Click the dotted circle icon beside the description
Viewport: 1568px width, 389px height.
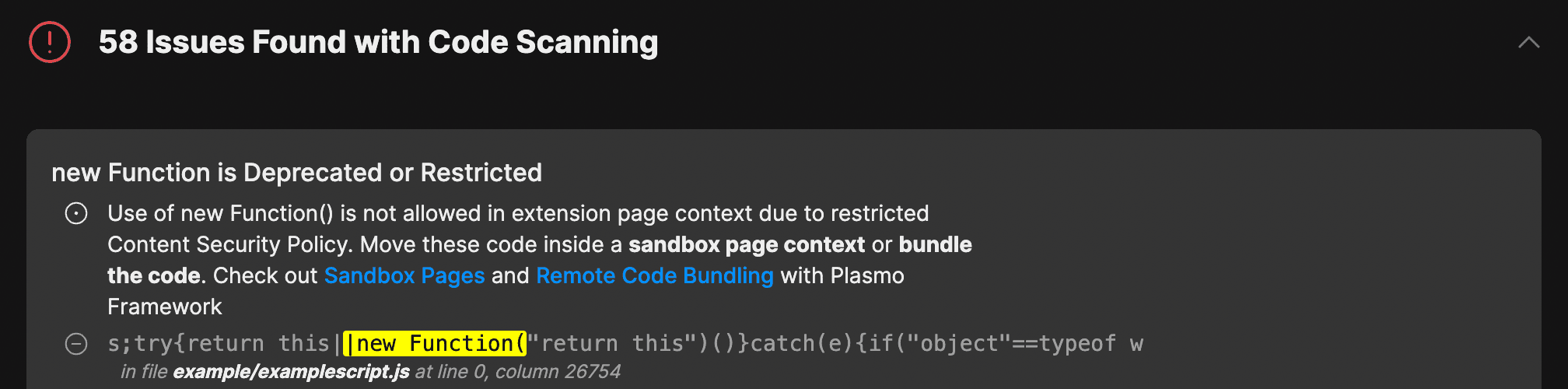[x=76, y=213]
